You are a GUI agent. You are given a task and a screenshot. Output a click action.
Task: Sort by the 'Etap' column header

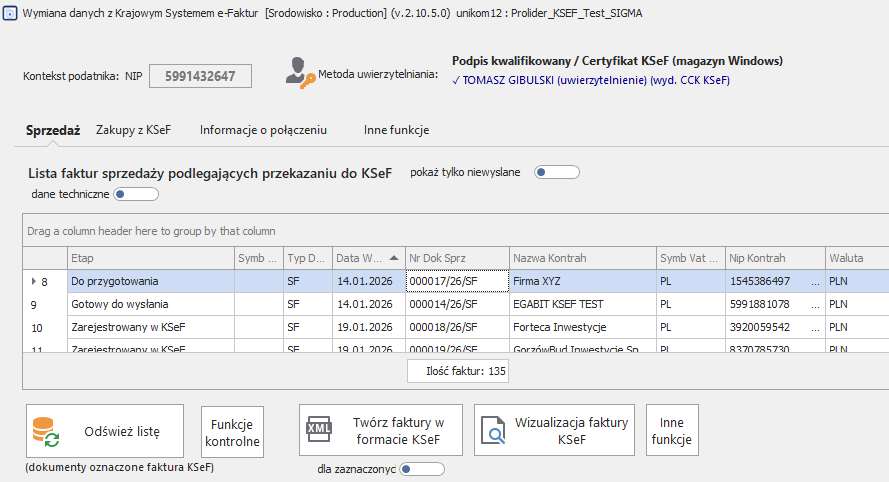click(x=150, y=258)
